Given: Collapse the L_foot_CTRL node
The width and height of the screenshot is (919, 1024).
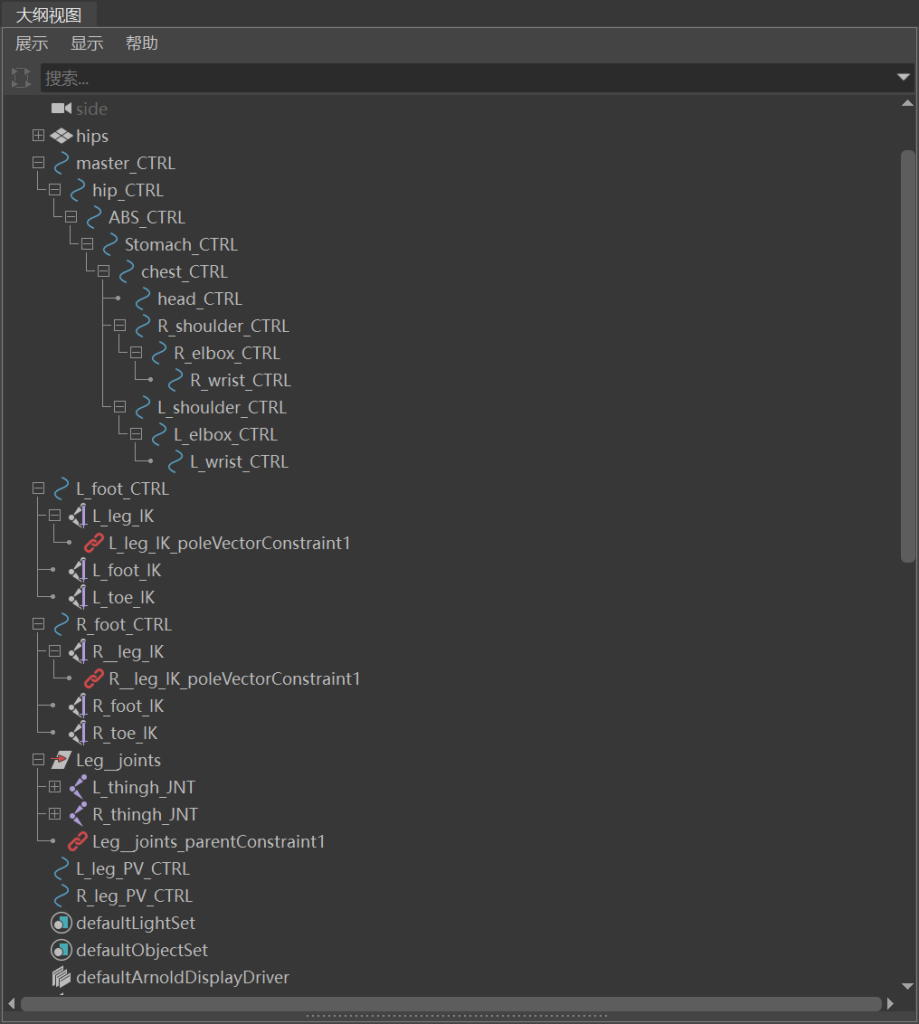Looking at the screenshot, I should click(39, 488).
